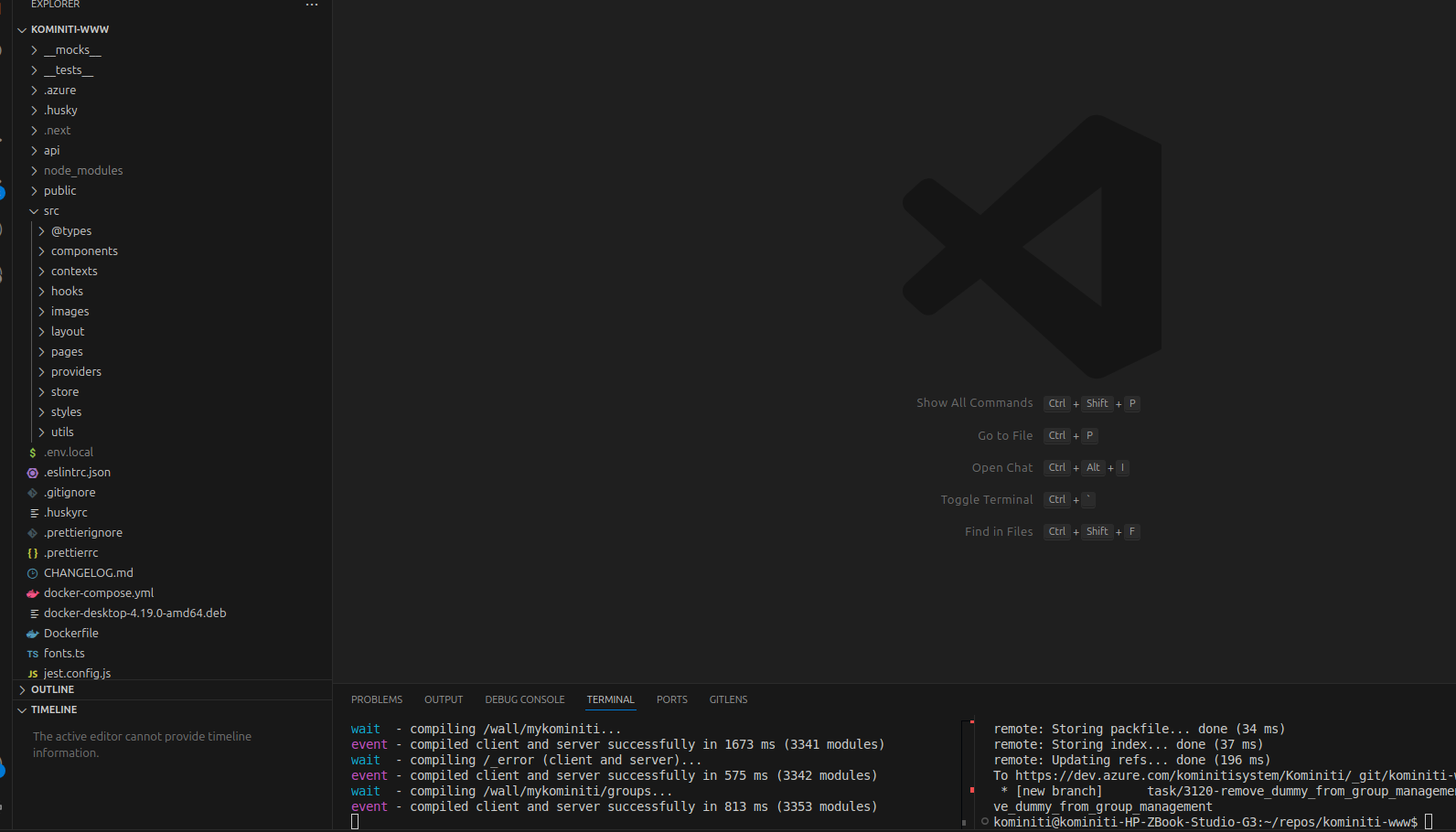Open the DEBUG CONSOLE tab
The height and width of the screenshot is (832, 1456).
[525, 699]
